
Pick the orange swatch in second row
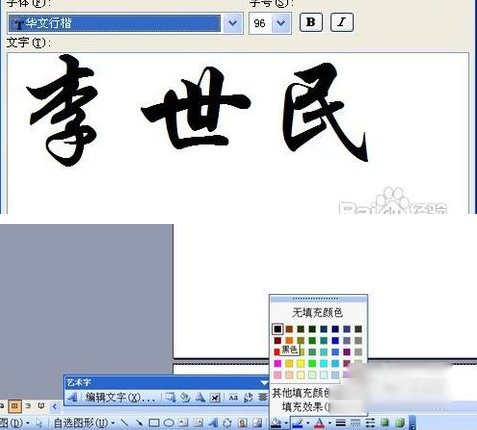[289, 341]
